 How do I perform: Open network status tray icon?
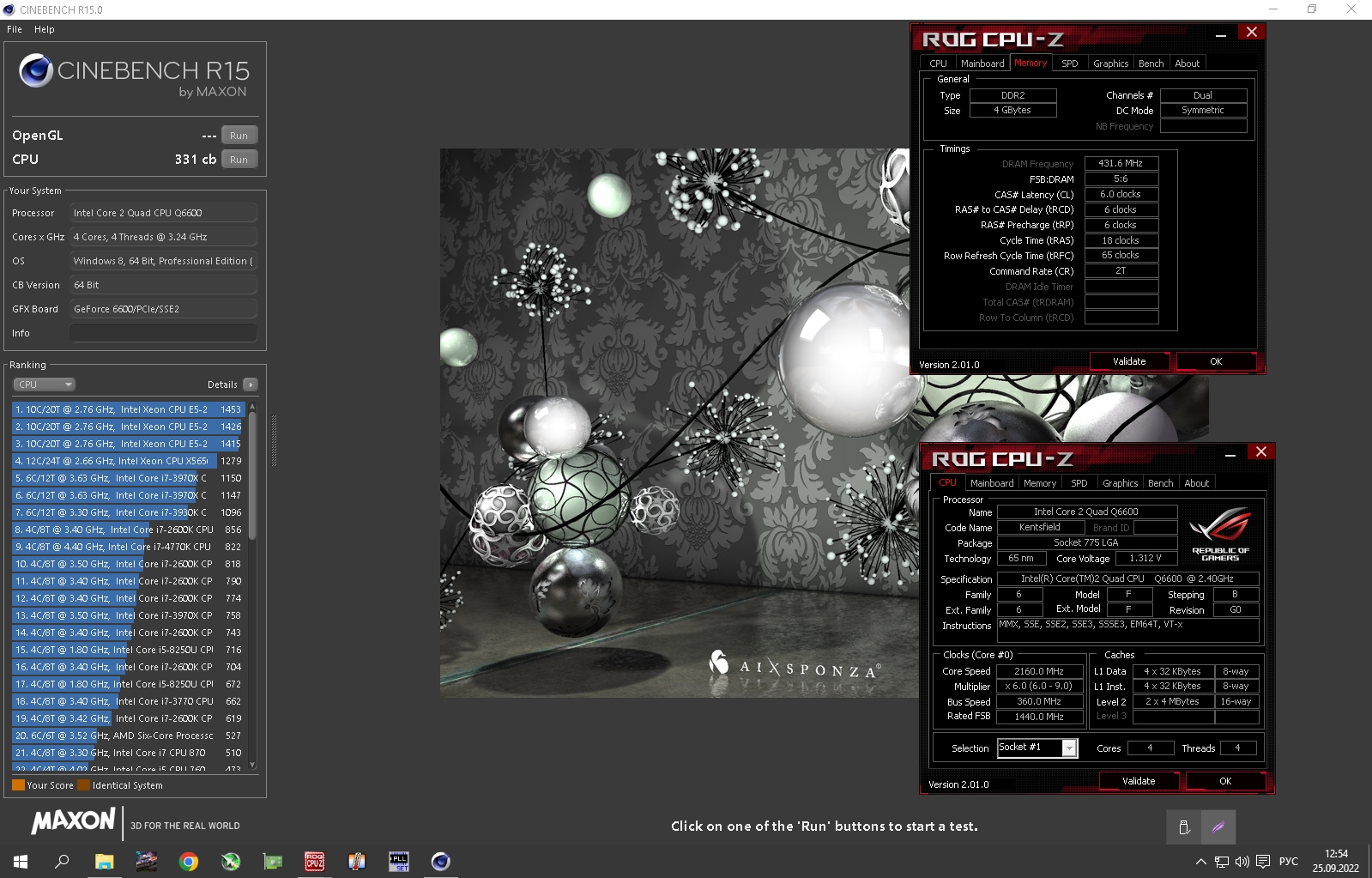(x=1222, y=862)
